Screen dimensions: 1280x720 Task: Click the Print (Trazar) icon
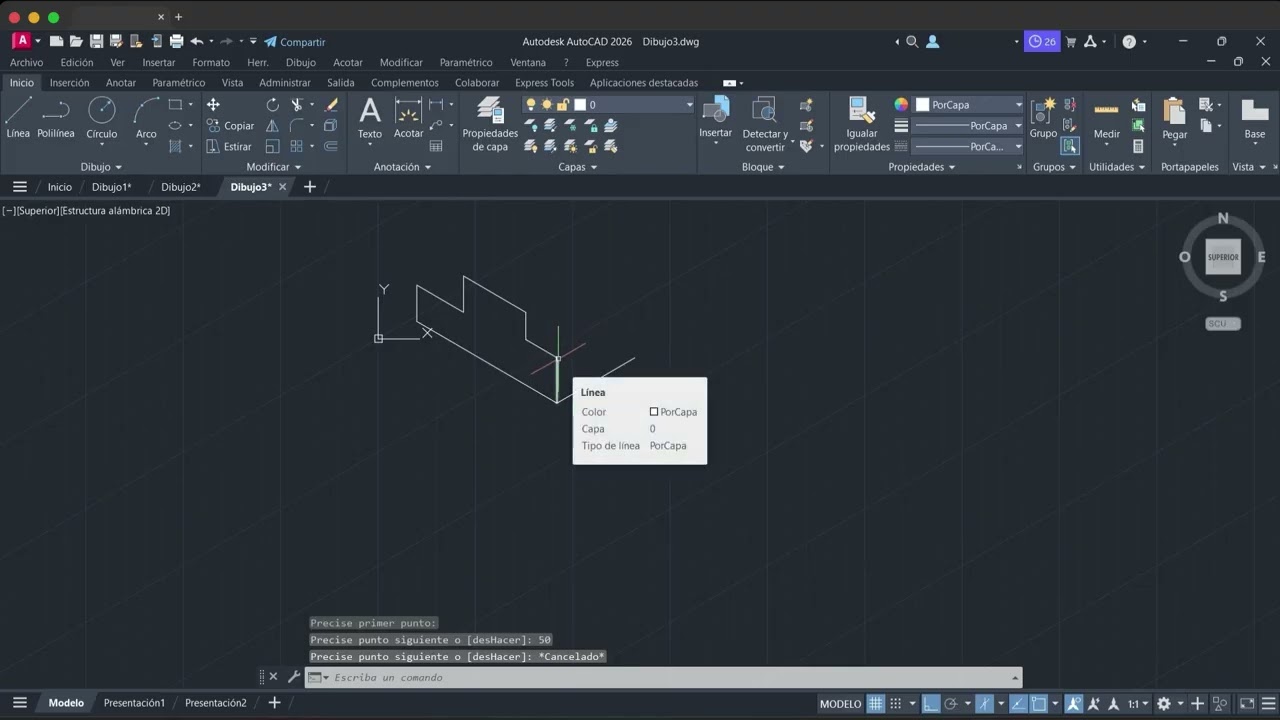[x=176, y=42]
